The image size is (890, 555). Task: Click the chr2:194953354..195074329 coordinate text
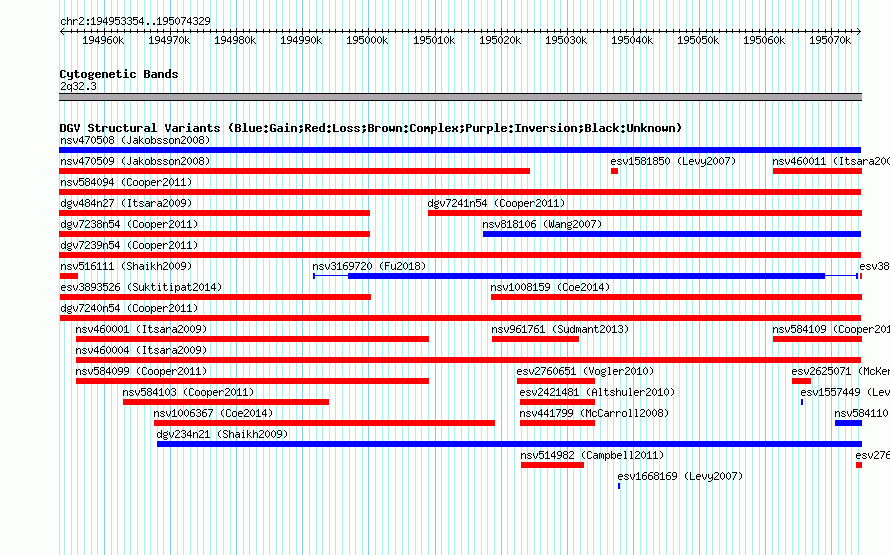[x=135, y=21]
